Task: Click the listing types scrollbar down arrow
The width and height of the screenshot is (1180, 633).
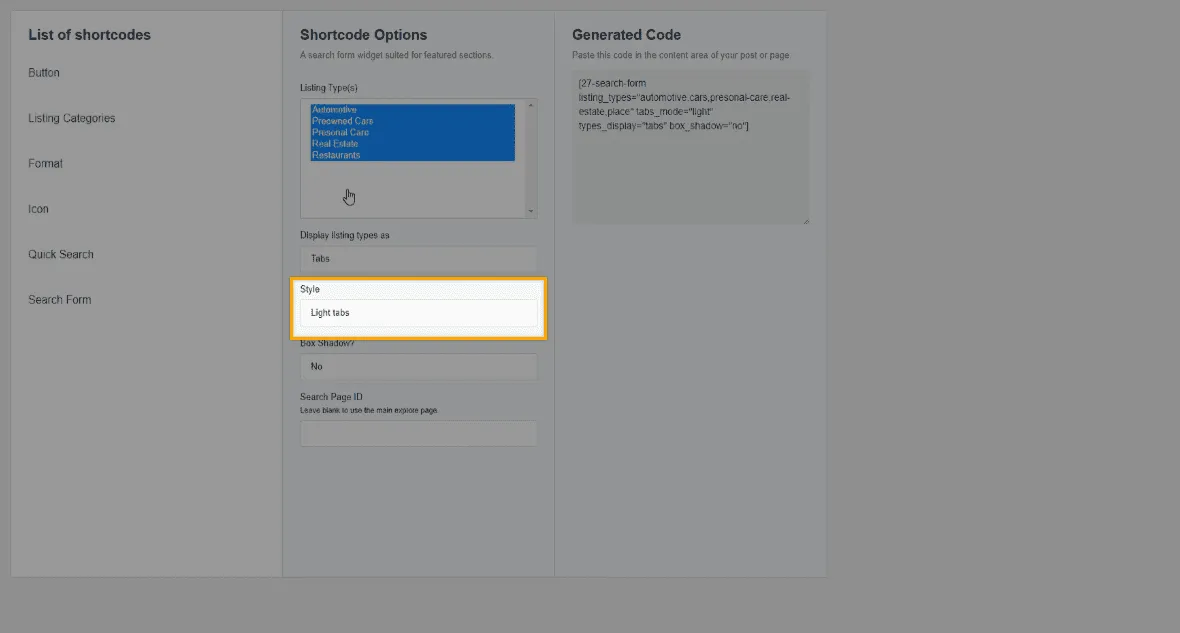Action: click(x=531, y=211)
